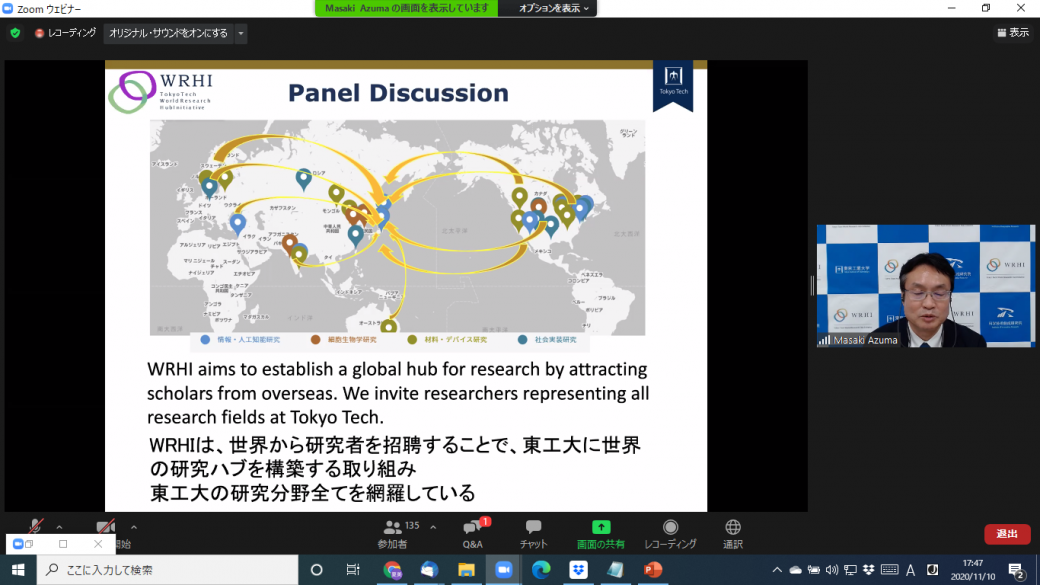Toggle the IME input mode 'A' indicator
This screenshot has width=1040, height=585.
pos(911,570)
